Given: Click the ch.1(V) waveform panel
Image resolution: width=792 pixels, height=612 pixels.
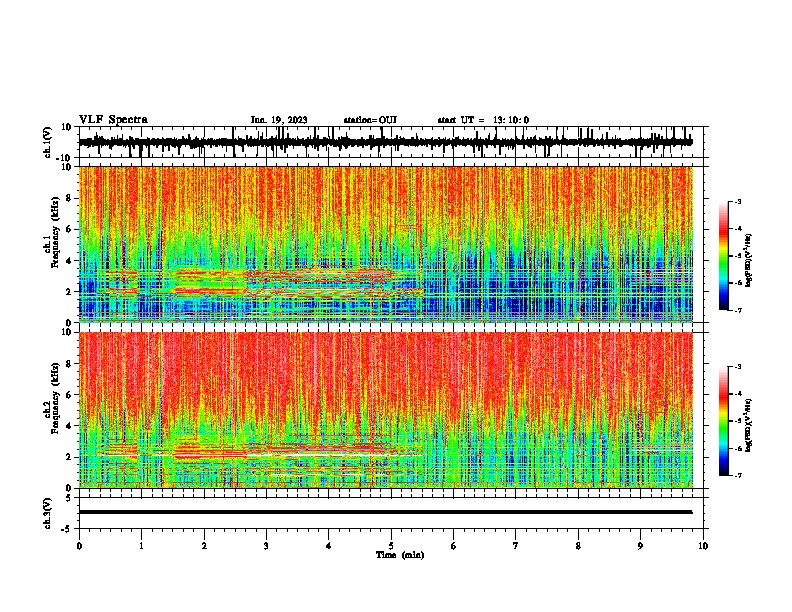Looking at the screenshot, I should pyautogui.click(x=393, y=142).
